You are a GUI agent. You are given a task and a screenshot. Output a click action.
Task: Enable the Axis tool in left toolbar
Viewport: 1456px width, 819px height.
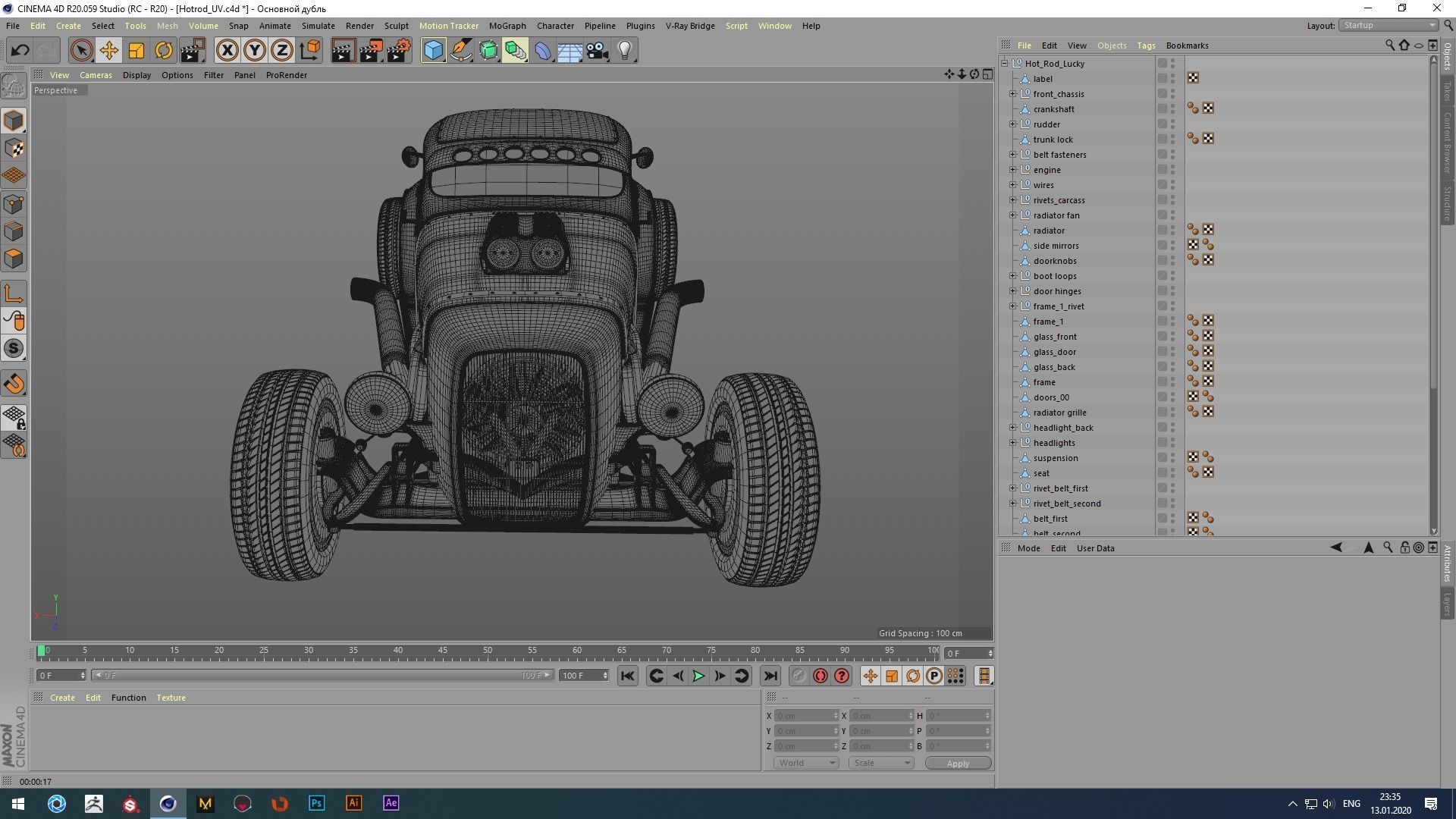click(x=14, y=293)
